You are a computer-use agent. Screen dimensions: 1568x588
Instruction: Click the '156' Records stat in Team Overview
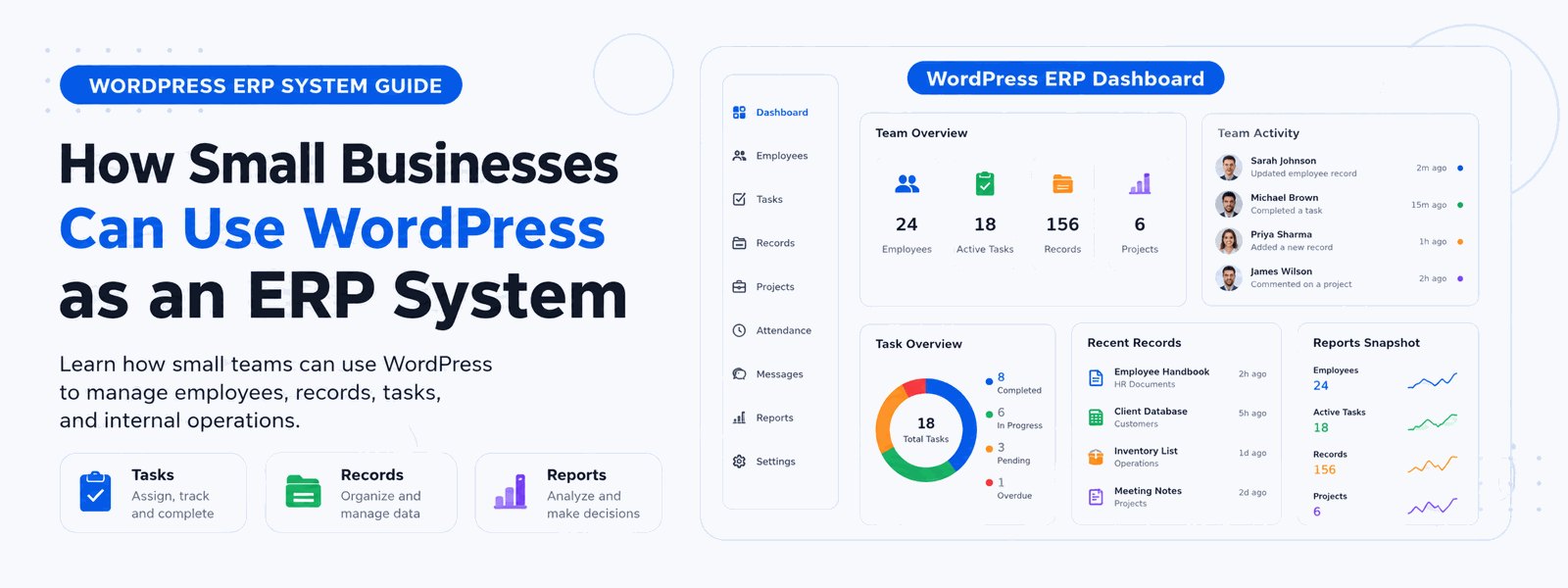(x=1062, y=224)
